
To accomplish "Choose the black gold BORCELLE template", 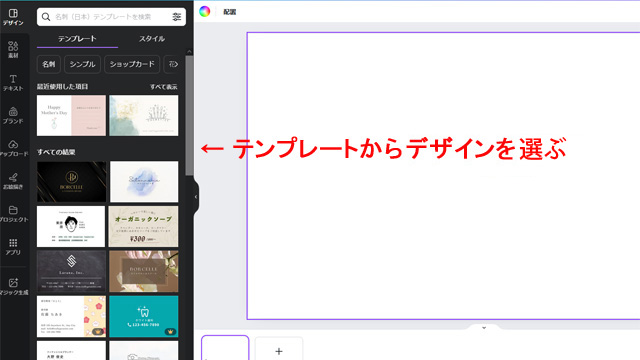I will pos(71,182).
